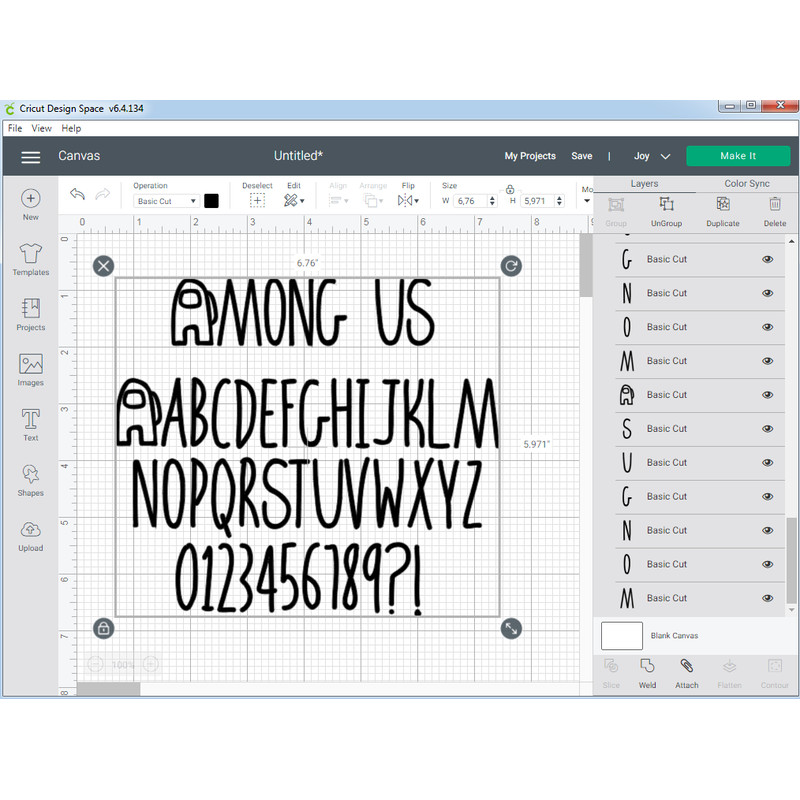Open the Images panel from the sidebar
This screenshot has height=800, width=800.
30,368
